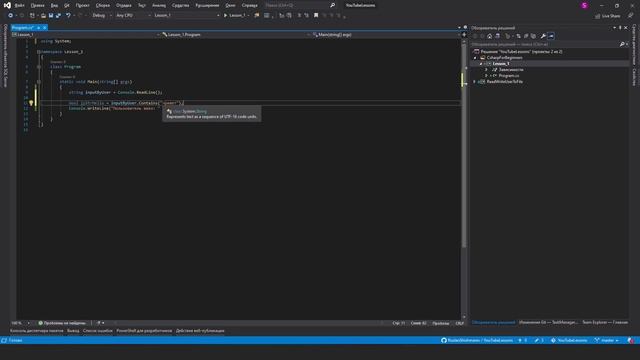The width and height of the screenshot is (640, 360).
Task: Click the navigate backward toolbar icon
Action: pyautogui.click(x=10, y=16)
